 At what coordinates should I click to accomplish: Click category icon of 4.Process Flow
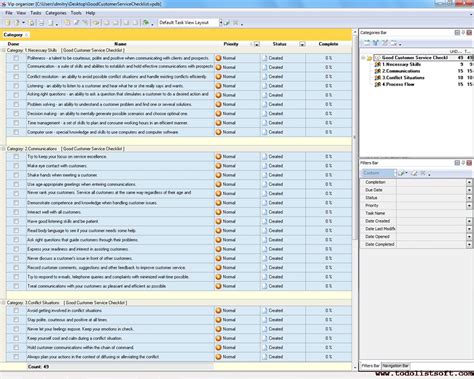coord(378,85)
